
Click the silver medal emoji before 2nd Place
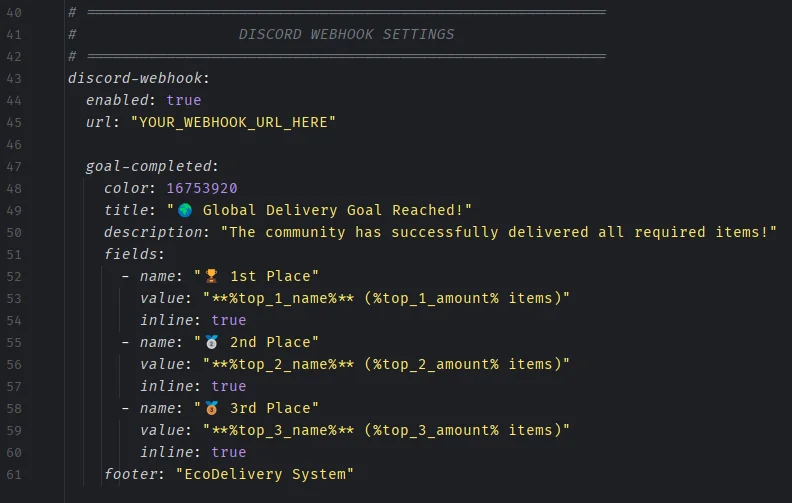click(x=211, y=342)
